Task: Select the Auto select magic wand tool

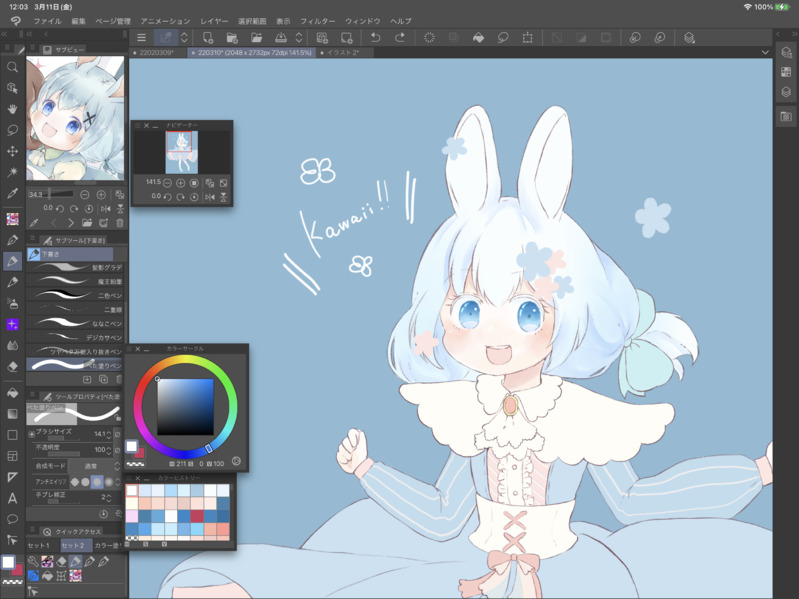Action: pos(12,172)
